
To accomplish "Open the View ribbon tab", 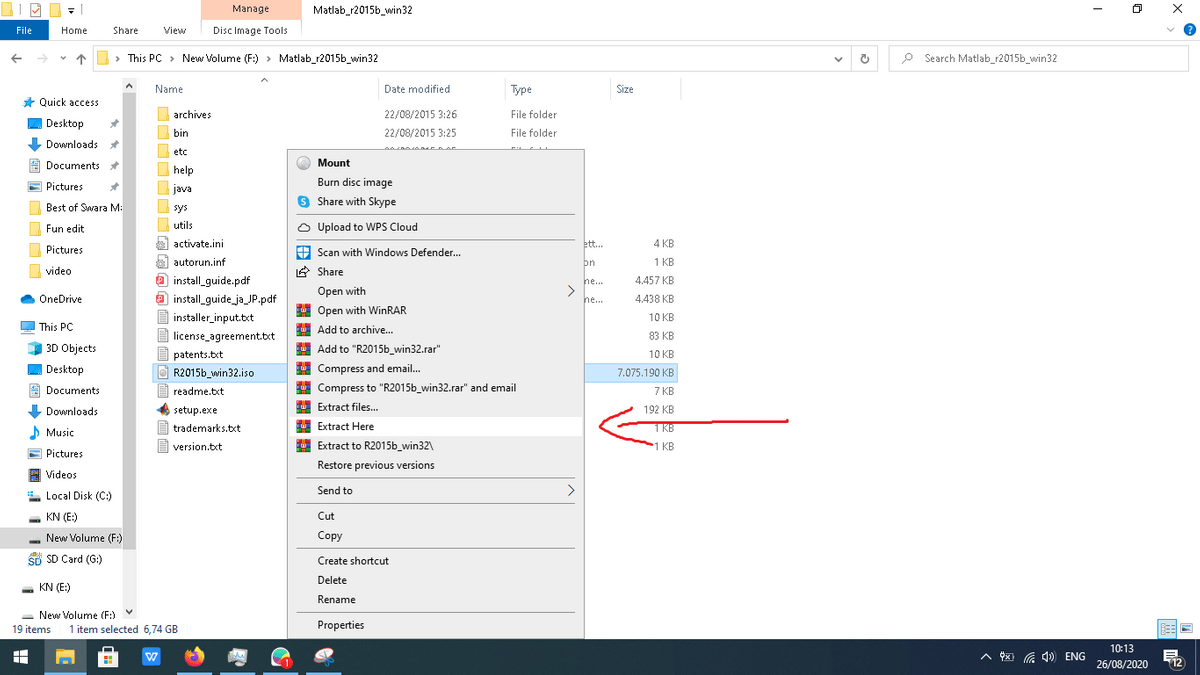I will tap(175, 31).
